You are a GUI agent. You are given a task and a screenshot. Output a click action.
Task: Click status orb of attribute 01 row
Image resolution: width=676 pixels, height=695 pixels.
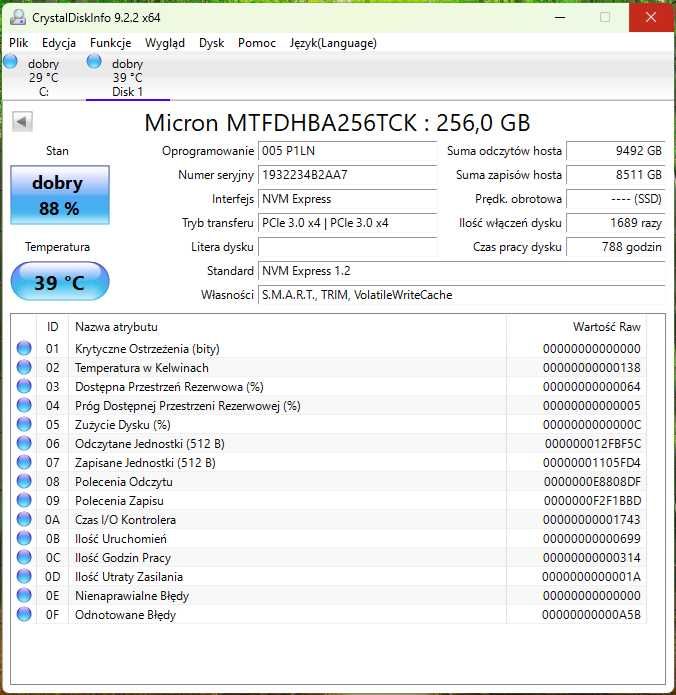pyautogui.click(x=24, y=348)
